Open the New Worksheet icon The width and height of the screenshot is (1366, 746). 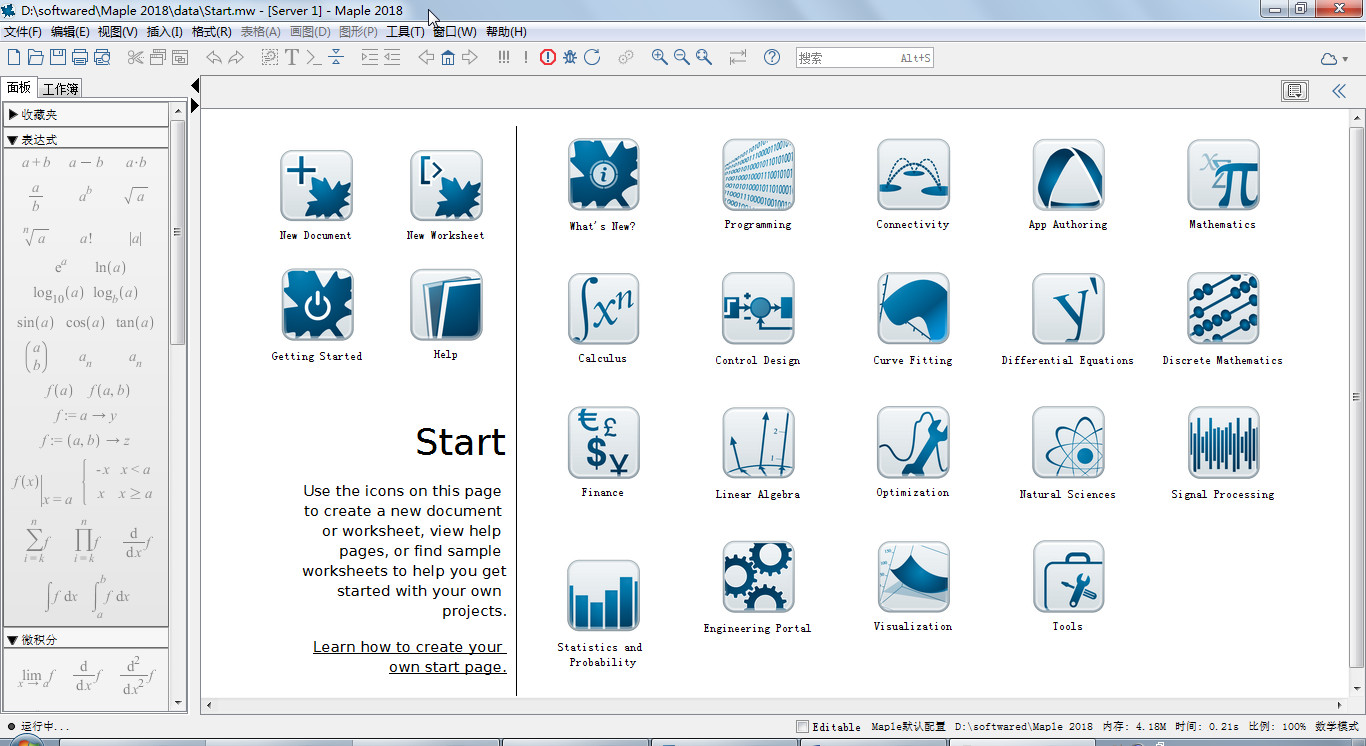click(446, 186)
